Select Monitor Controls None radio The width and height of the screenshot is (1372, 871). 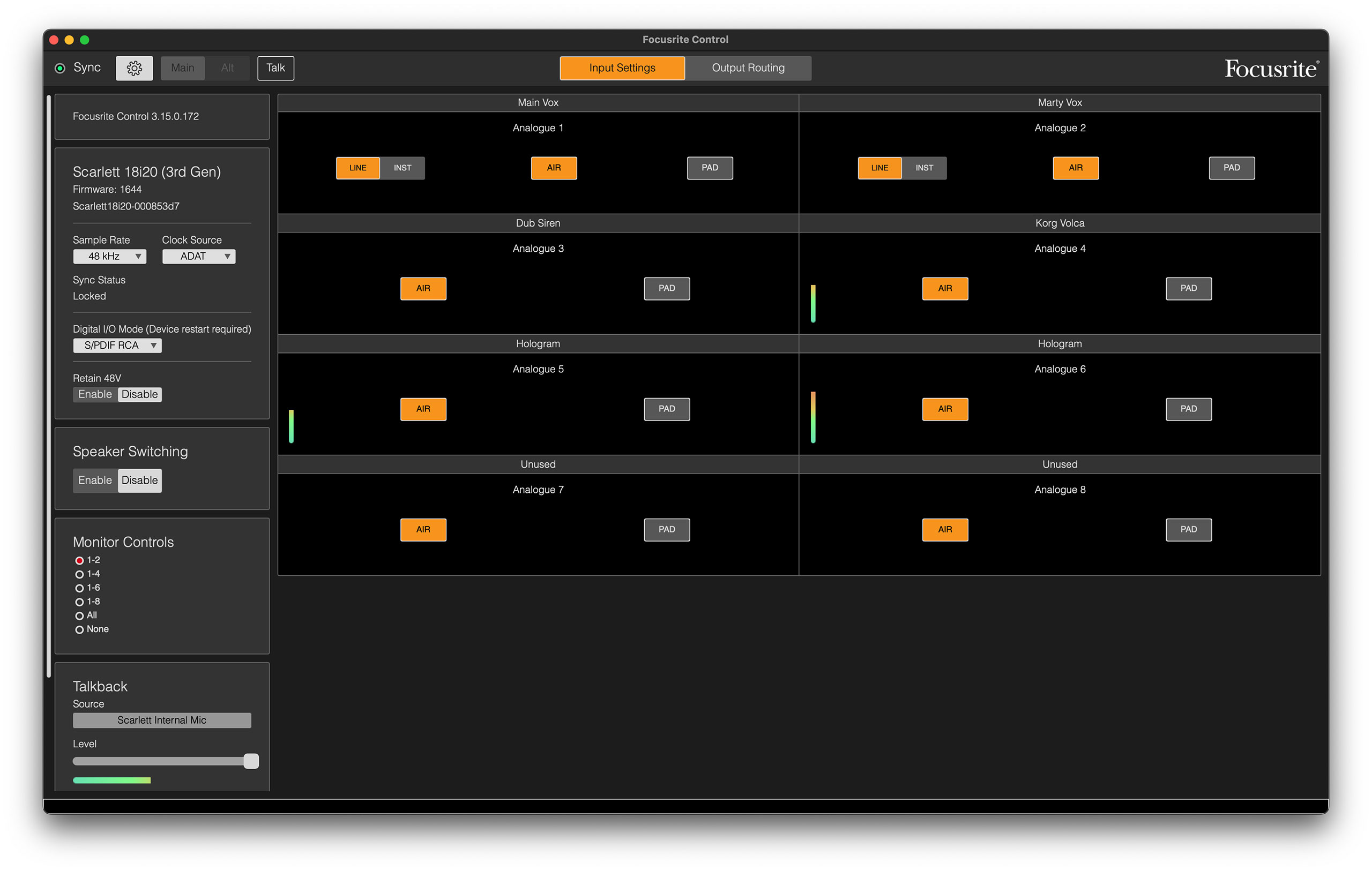80,629
